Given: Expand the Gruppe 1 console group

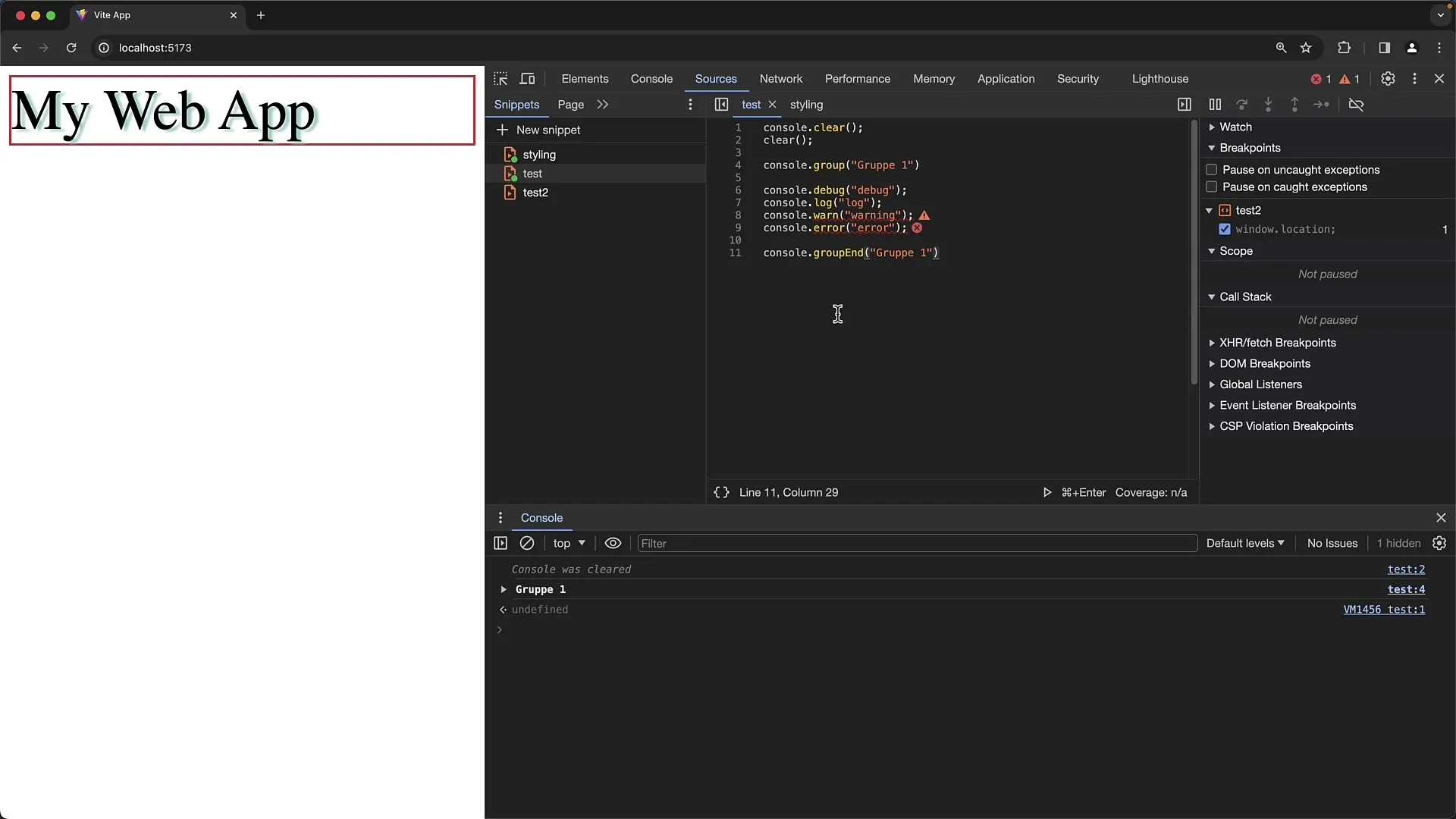Looking at the screenshot, I should coord(504,589).
